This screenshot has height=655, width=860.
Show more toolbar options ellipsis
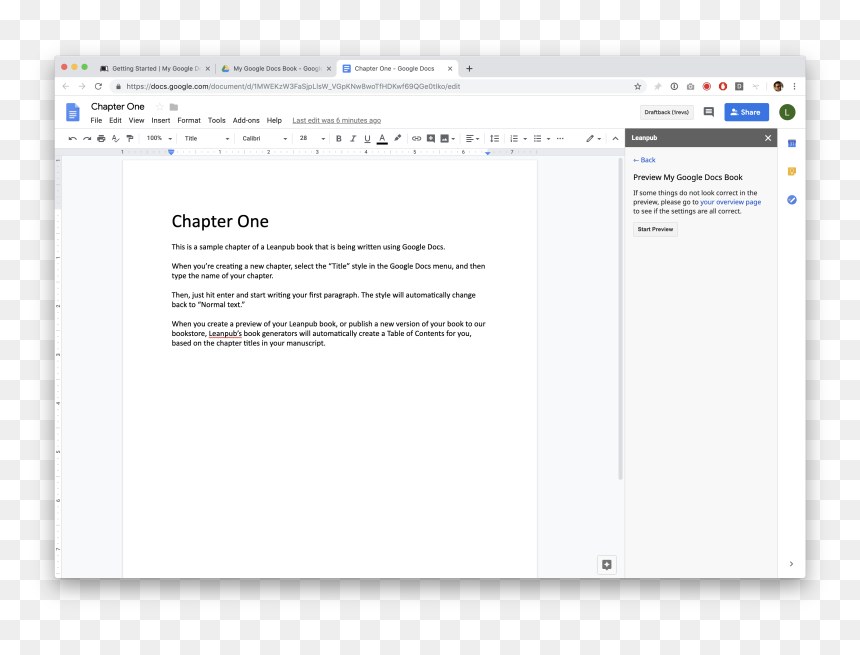(559, 139)
